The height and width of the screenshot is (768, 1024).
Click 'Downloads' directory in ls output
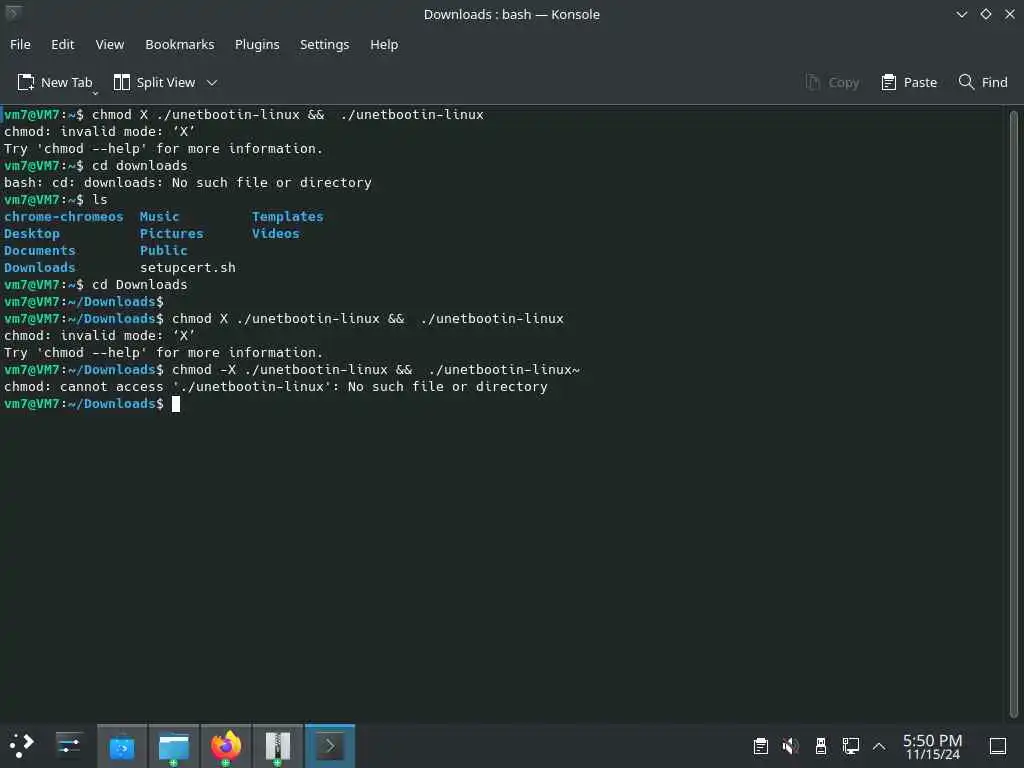tap(39, 268)
